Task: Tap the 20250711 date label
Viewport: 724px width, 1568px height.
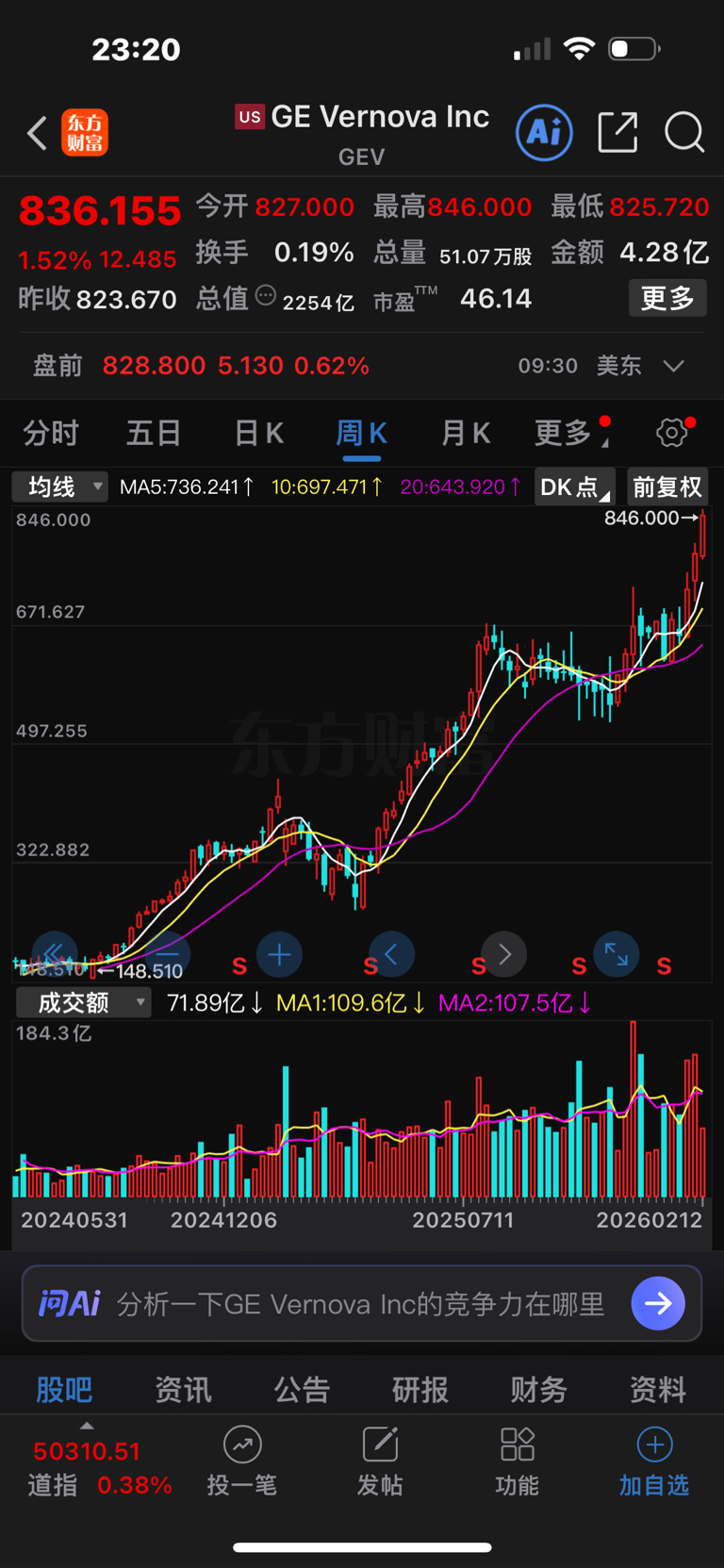Action: pos(464,1220)
